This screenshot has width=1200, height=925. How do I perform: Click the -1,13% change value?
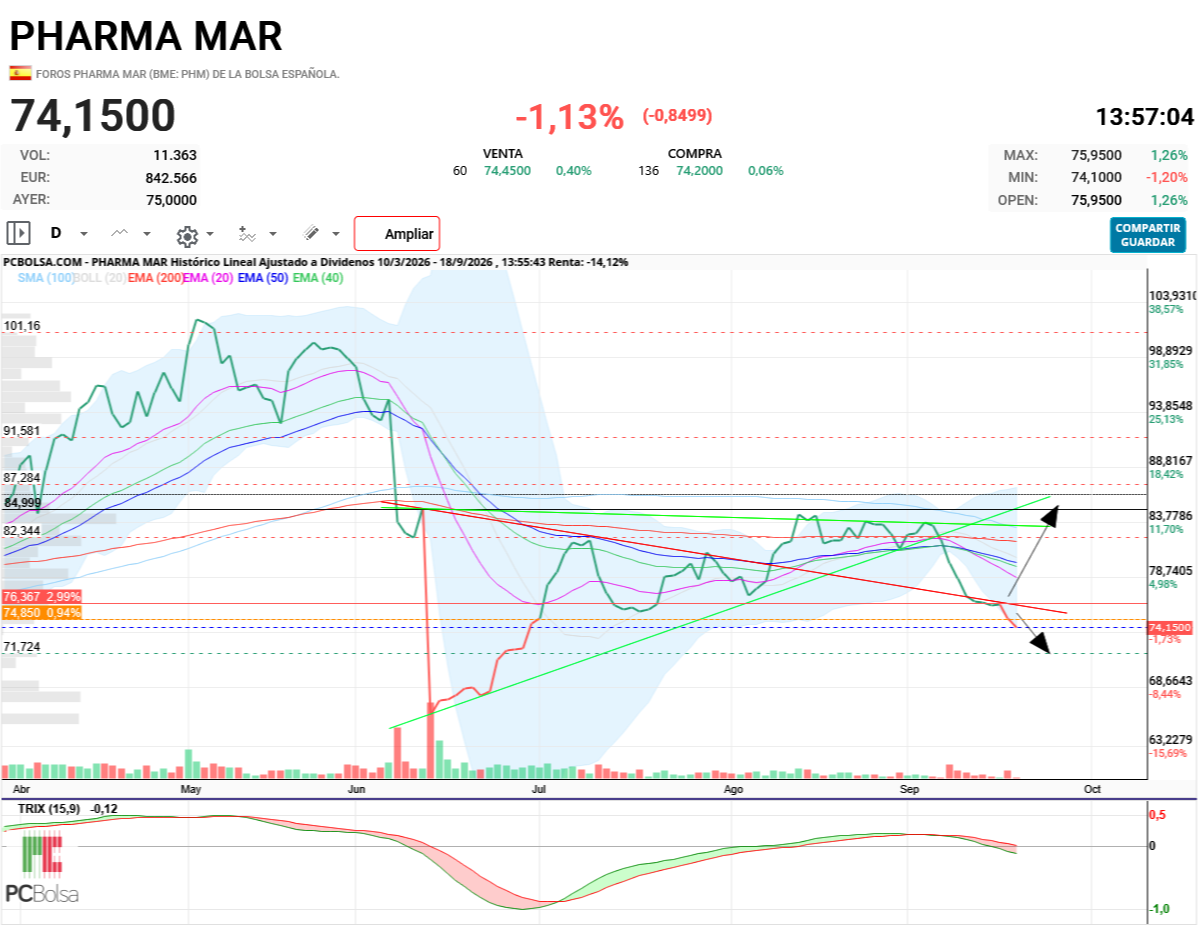coord(570,117)
